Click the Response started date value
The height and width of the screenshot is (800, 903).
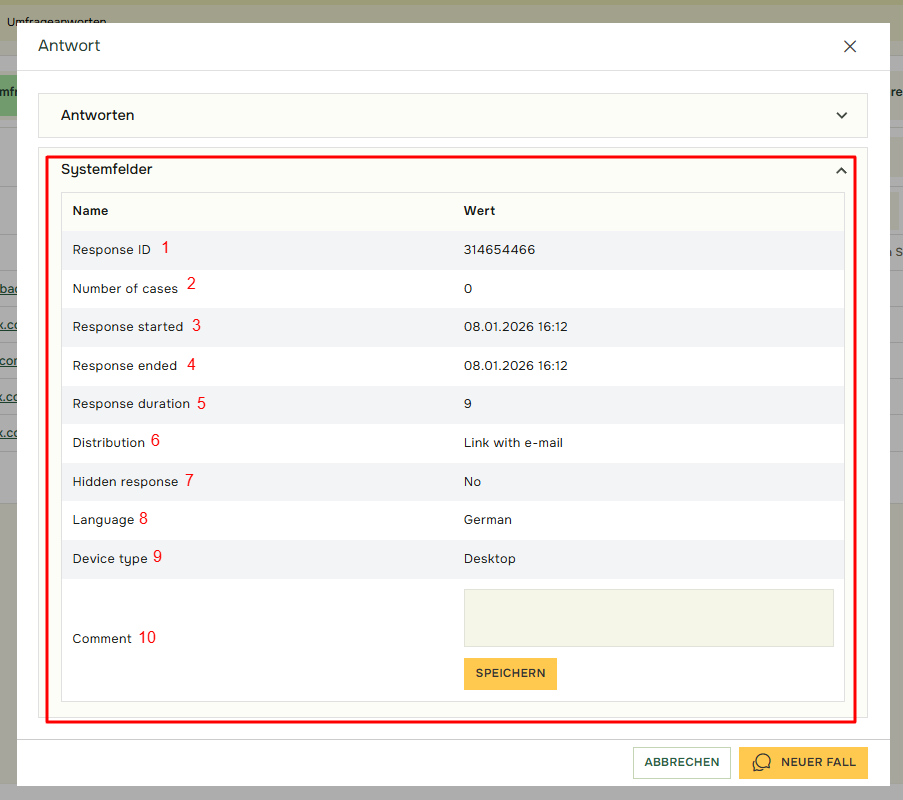[x=515, y=327]
